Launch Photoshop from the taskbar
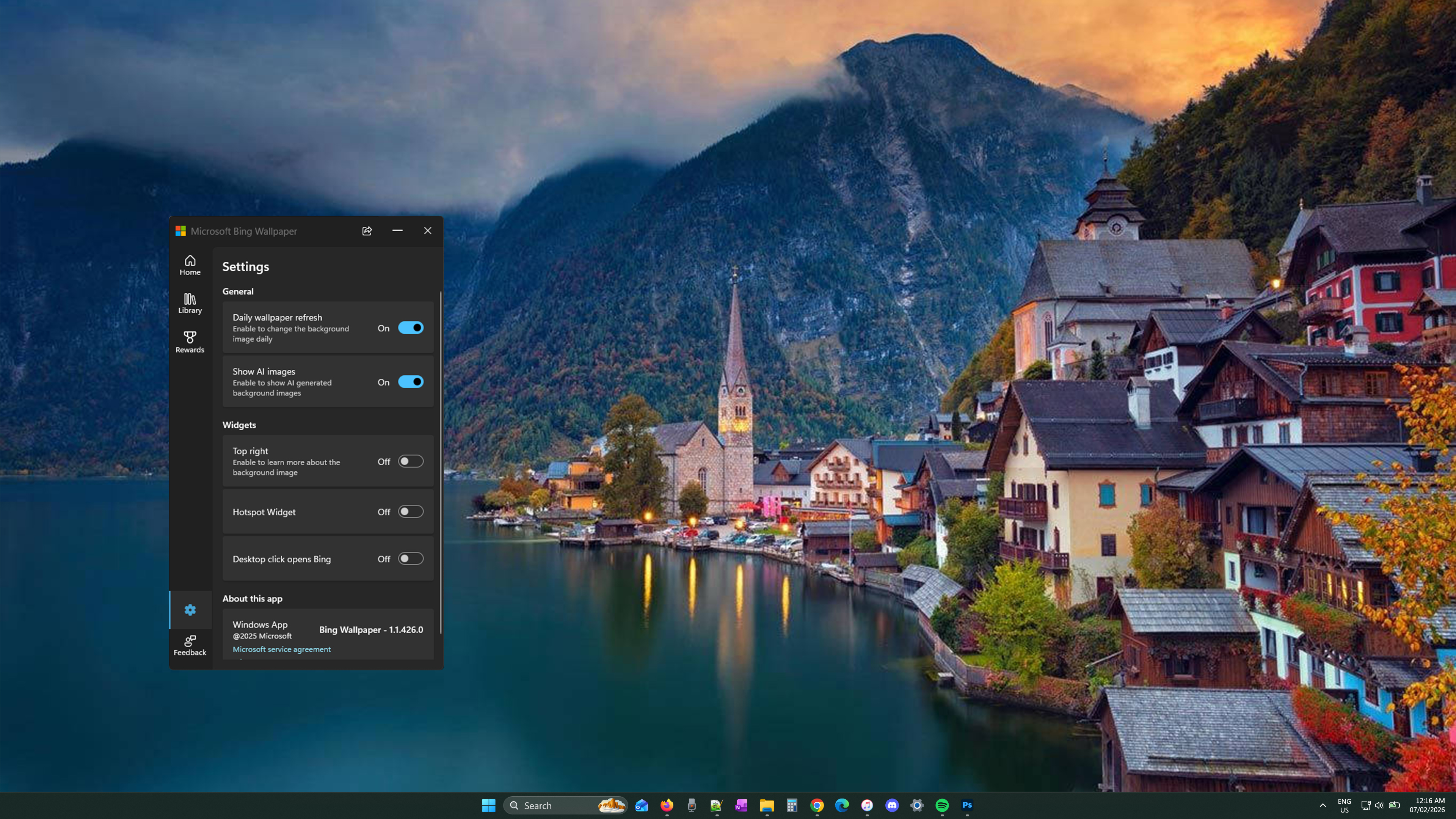Screen dimensions: 1456x819 pos(967,805)
